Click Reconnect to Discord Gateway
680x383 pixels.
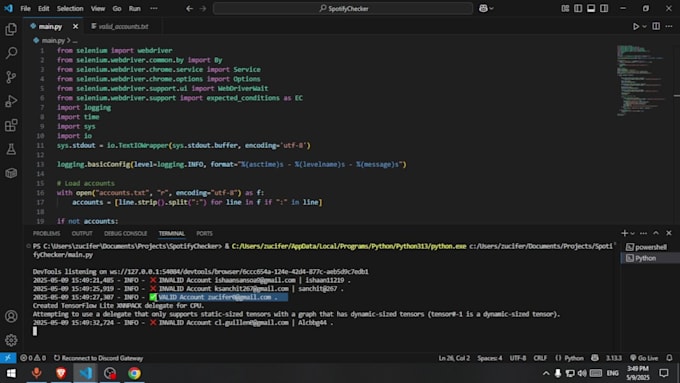click(x=98, y=358)
